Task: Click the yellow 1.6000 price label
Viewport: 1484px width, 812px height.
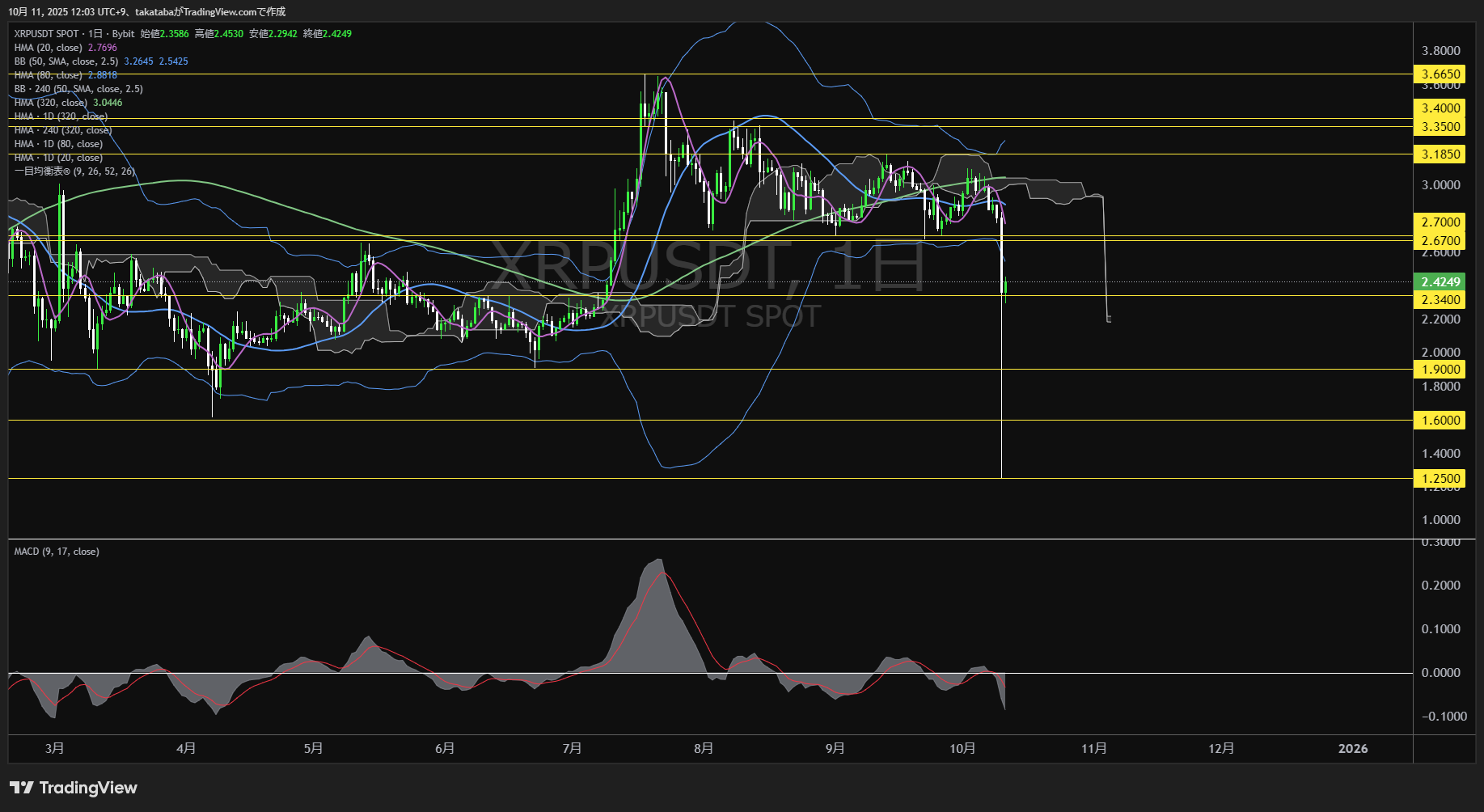Action: 1440,421
